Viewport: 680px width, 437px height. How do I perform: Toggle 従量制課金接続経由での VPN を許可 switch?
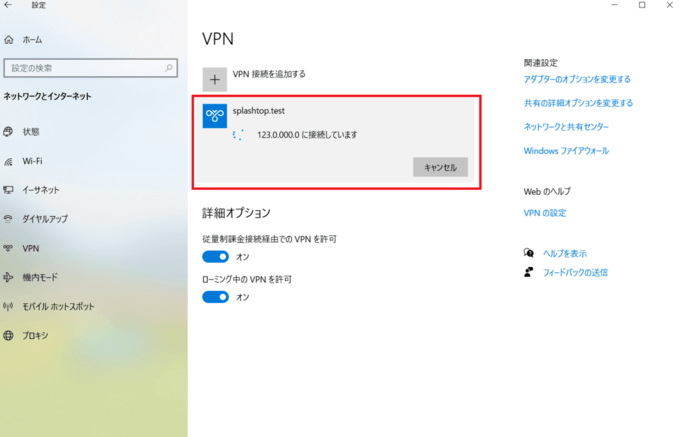click(216, 257)
